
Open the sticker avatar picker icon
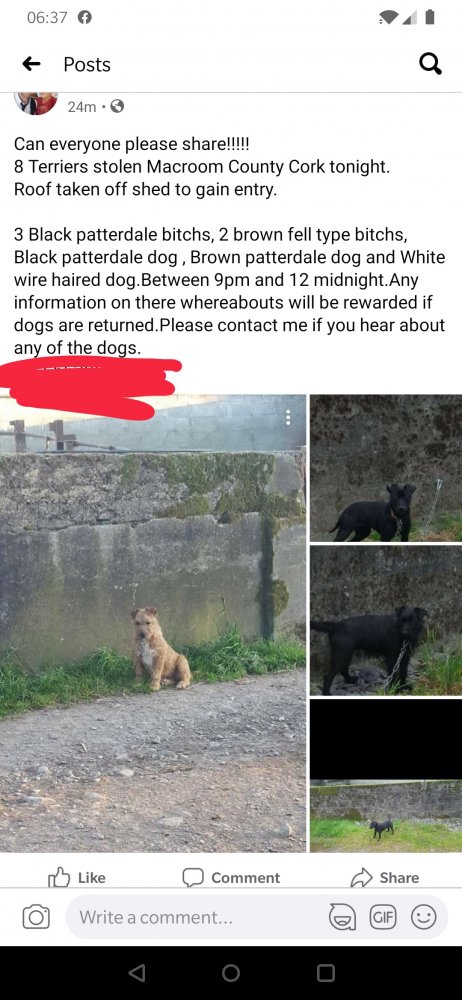pos(341,917)
